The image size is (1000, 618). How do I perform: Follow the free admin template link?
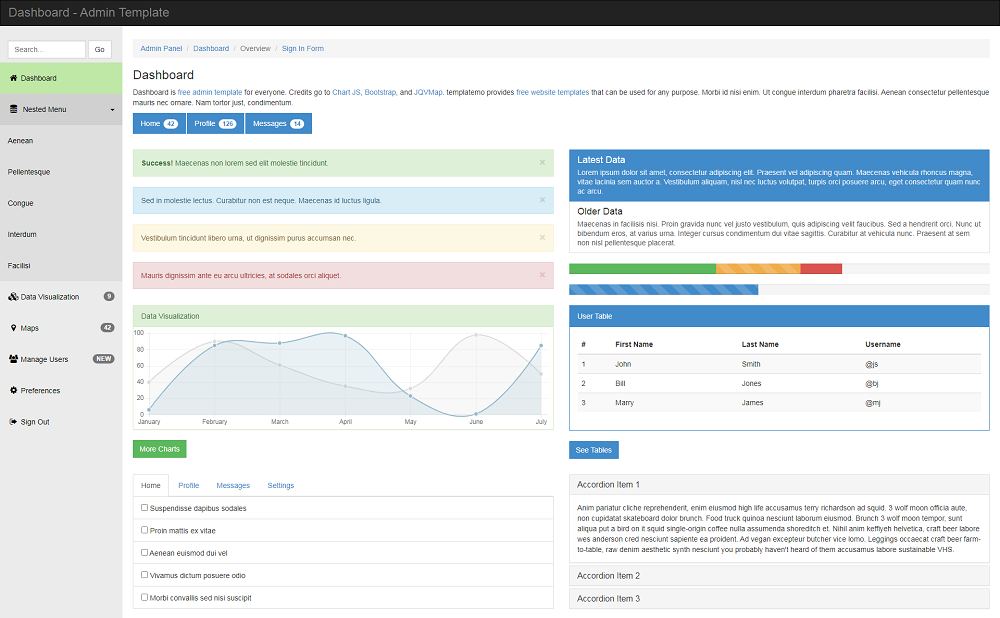pos(210,92)
